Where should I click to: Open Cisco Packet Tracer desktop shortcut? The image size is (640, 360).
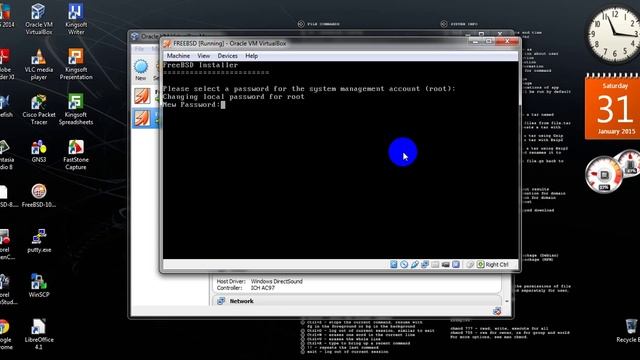(39, 109)
